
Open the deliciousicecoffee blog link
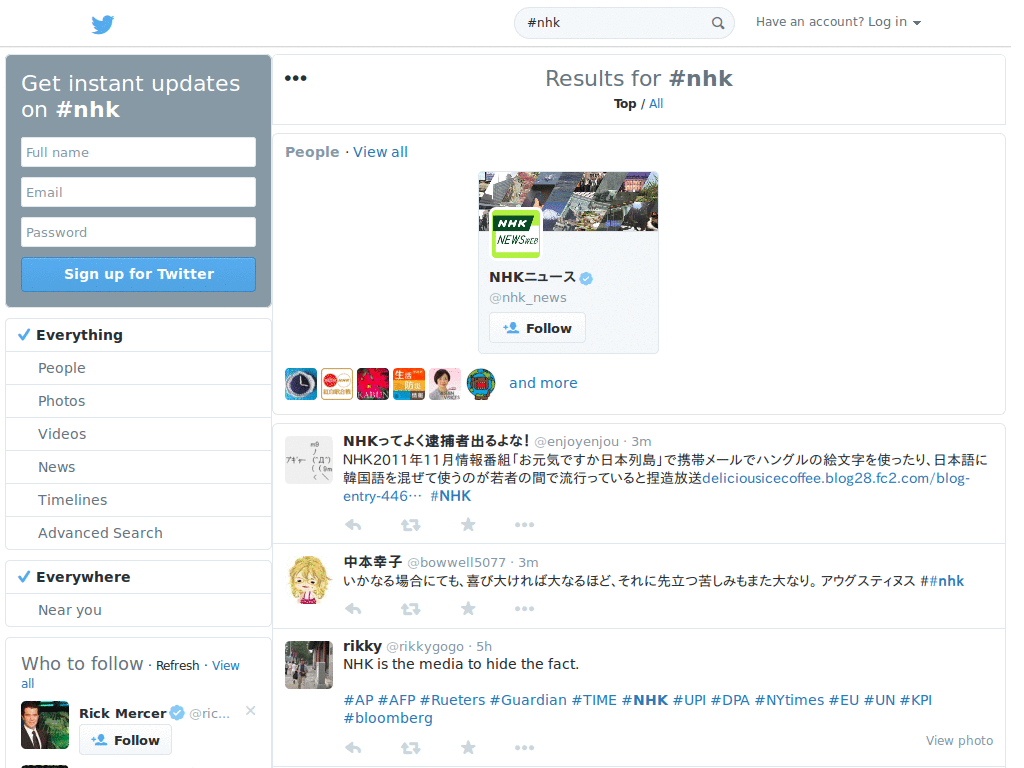coord(656,487)
